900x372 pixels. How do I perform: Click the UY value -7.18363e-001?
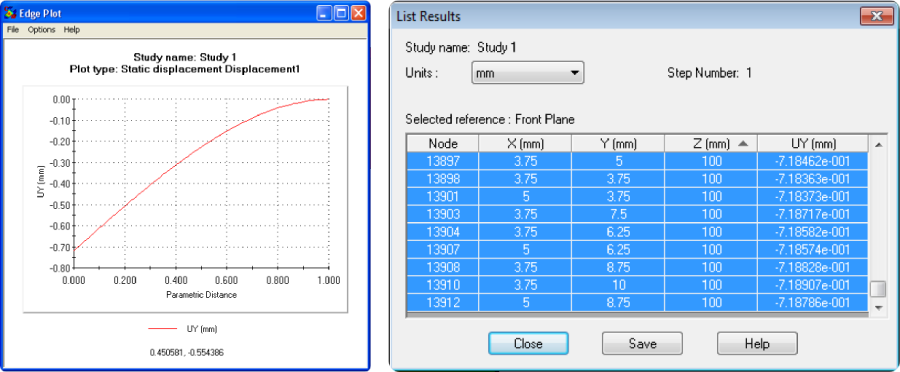coord(812,179)
